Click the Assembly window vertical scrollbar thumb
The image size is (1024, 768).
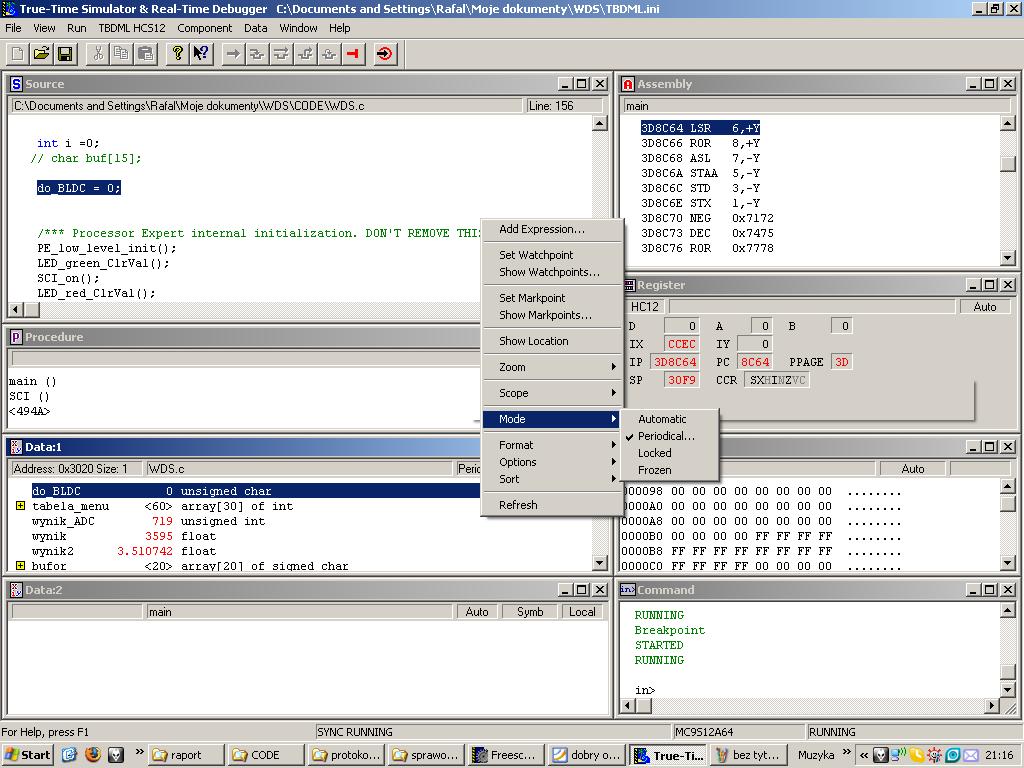pyautogui.click(x=1008, y=164)
